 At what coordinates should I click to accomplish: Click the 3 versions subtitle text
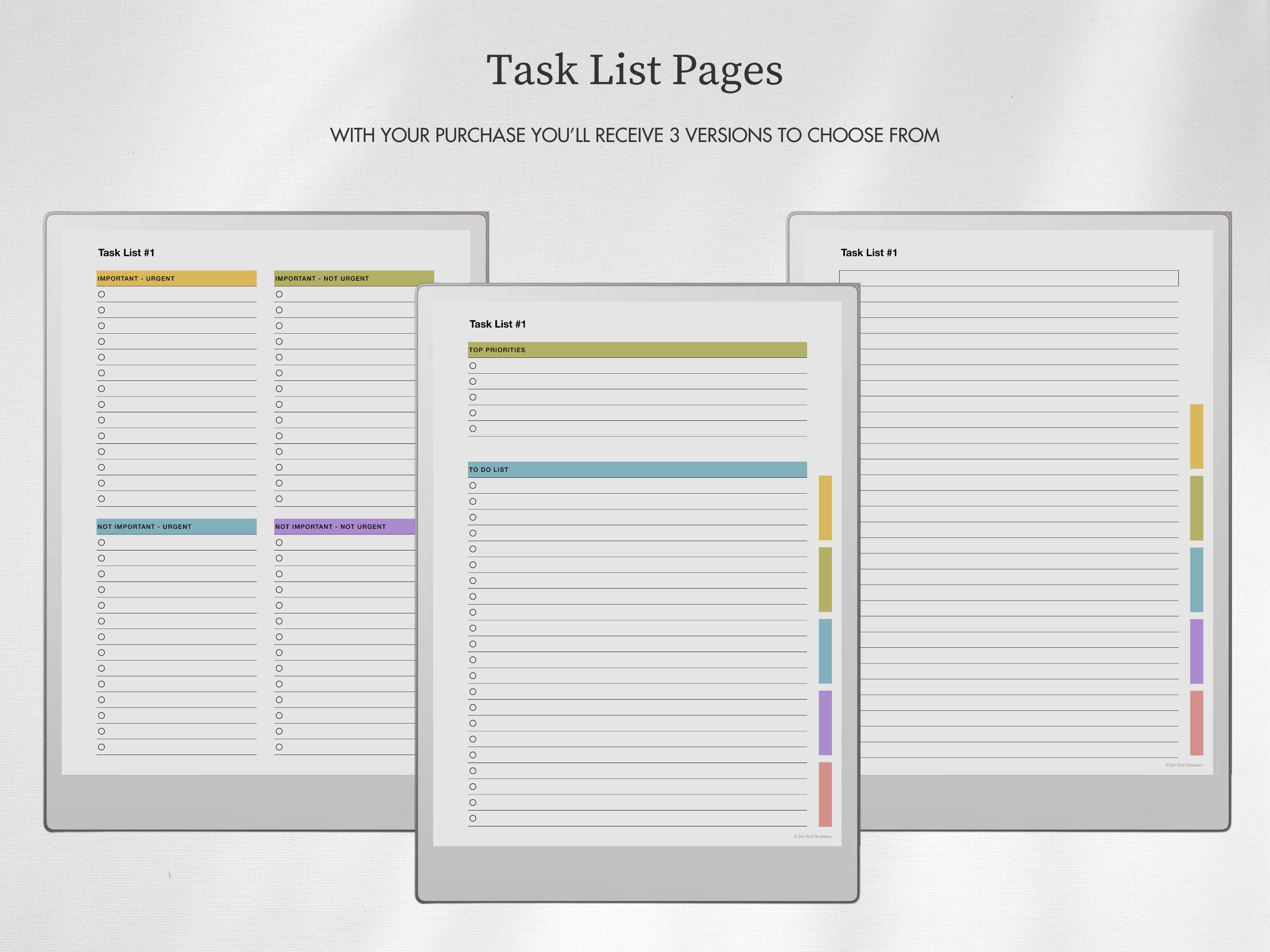tap(634, 136)
